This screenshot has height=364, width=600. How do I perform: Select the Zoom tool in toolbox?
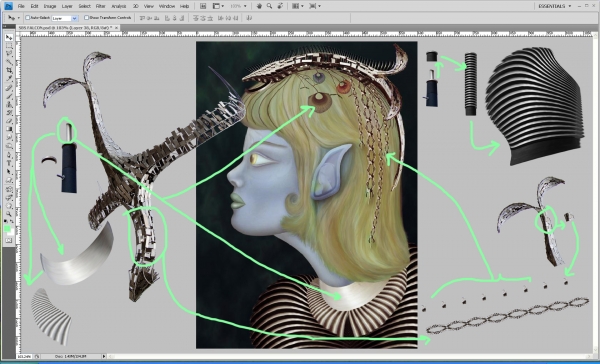9,215
